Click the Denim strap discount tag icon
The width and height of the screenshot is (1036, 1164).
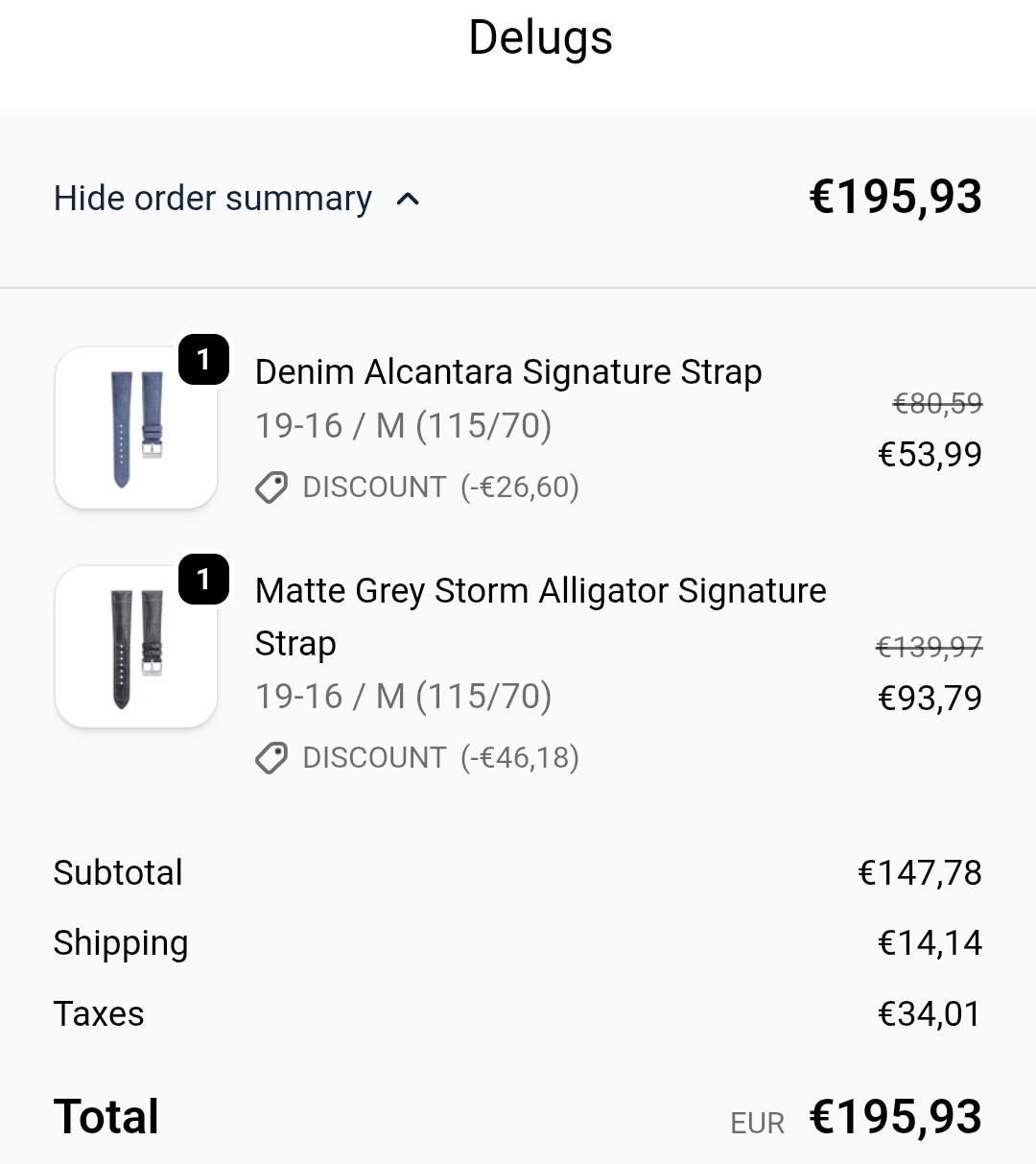(271, 487)
